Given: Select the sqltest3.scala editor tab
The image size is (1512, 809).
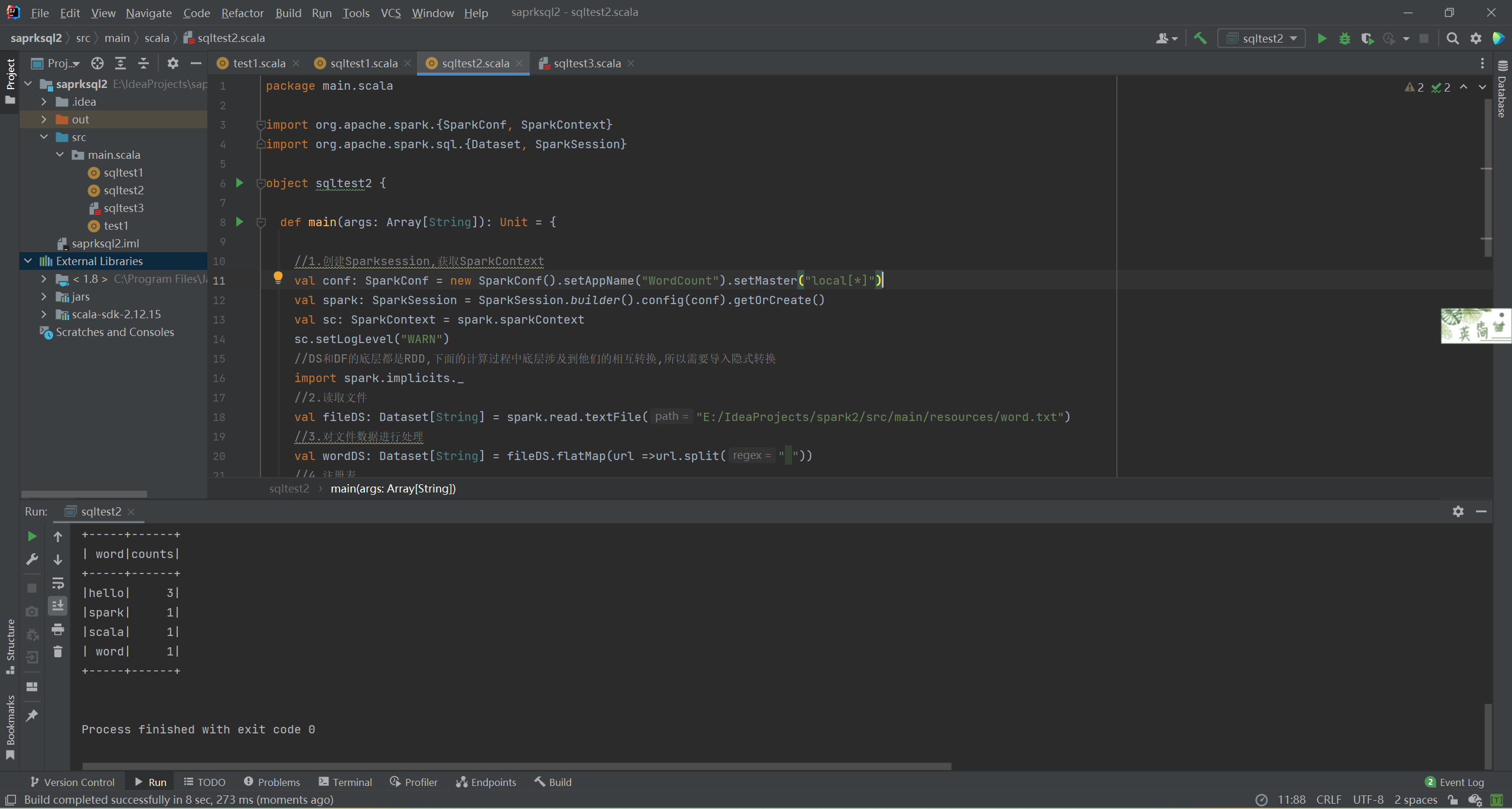Looking at the screenshot, I should click(x=585, y=63).
